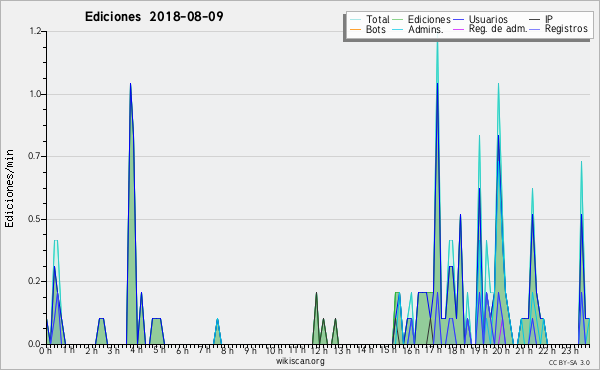The width and height of the screenshot is (600, 370).
Task: Click the Usuarios legend blue line swatch
Action: pyautogui.click(x=458, y=20)
